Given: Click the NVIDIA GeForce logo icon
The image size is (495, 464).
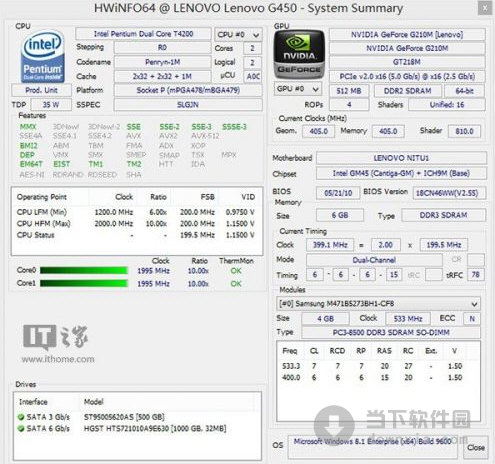Looking at the screenshot, I should pyautogui.click(x=299, y=54).
